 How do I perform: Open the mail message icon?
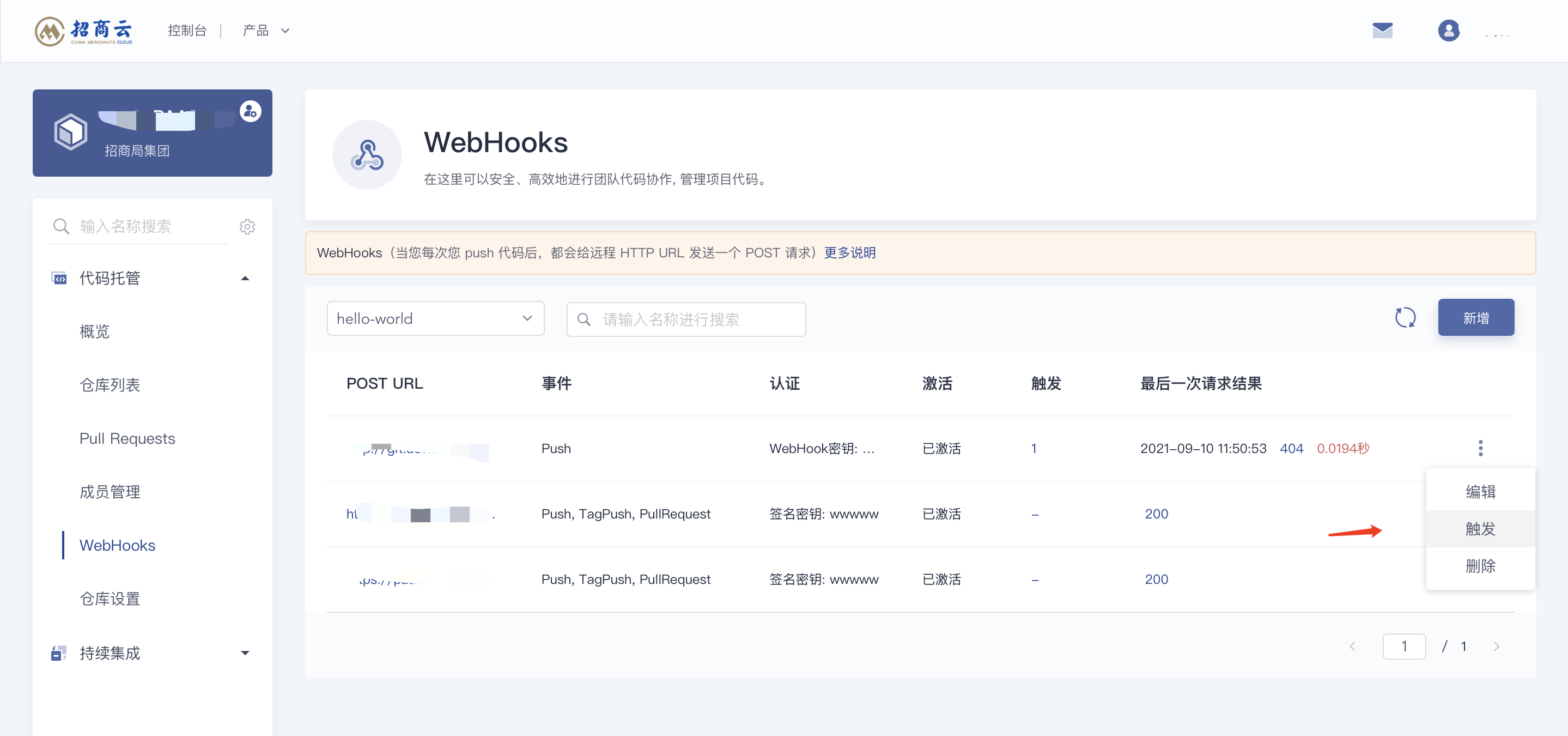click(x=1382, y=30)
